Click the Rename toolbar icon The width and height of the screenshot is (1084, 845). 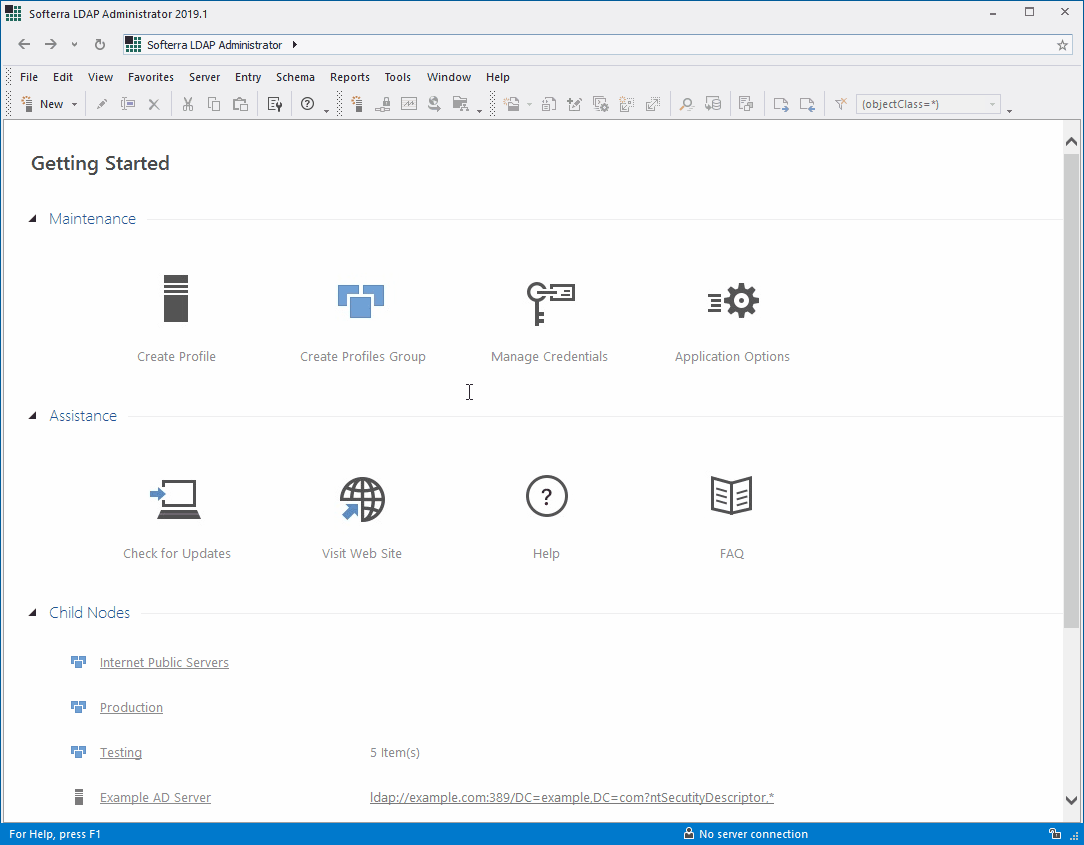[x=128, y=104]
